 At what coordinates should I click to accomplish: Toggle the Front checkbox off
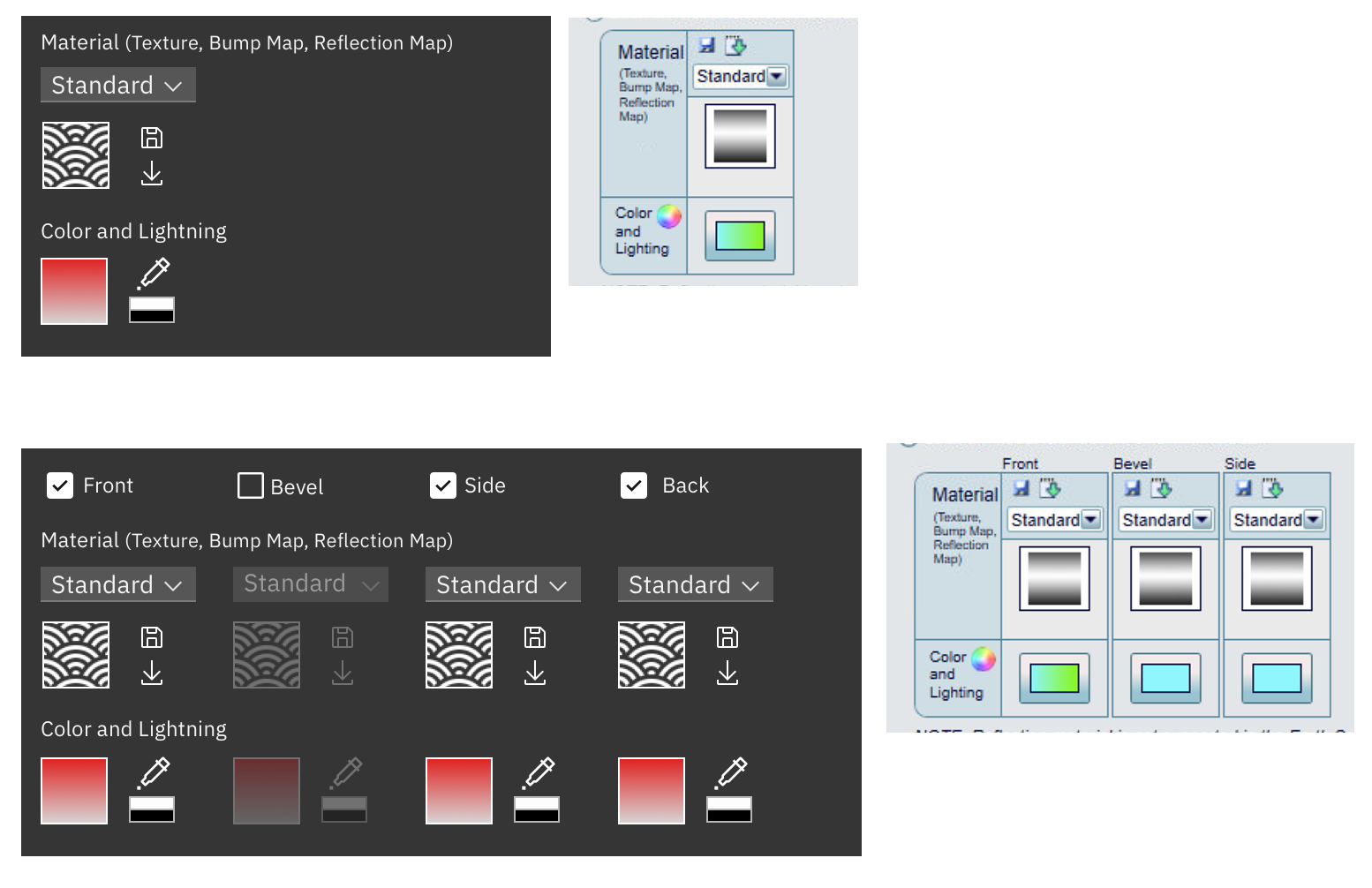pos(59,485)
